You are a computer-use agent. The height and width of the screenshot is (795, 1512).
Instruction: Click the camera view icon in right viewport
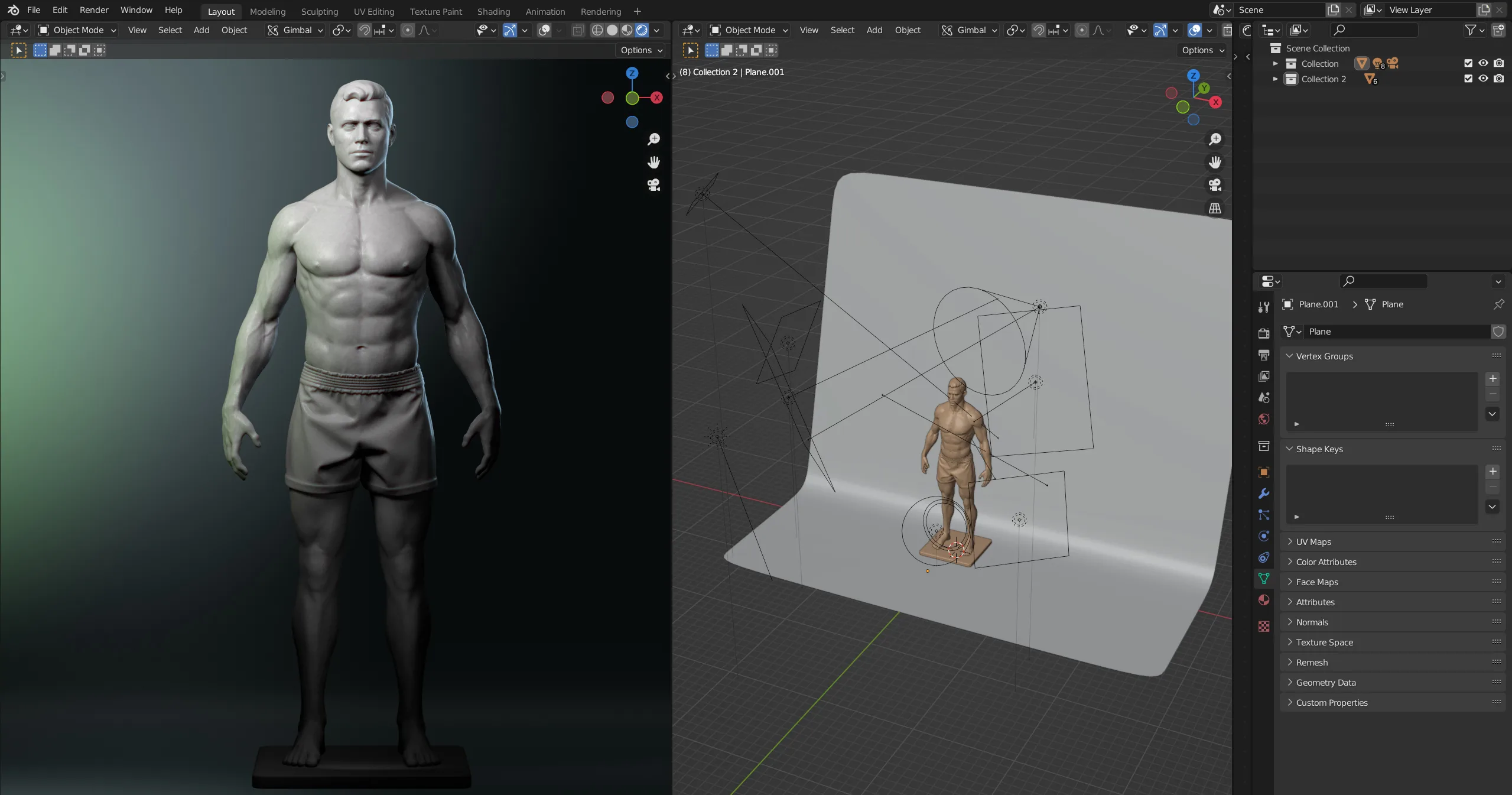(1215, 185)
